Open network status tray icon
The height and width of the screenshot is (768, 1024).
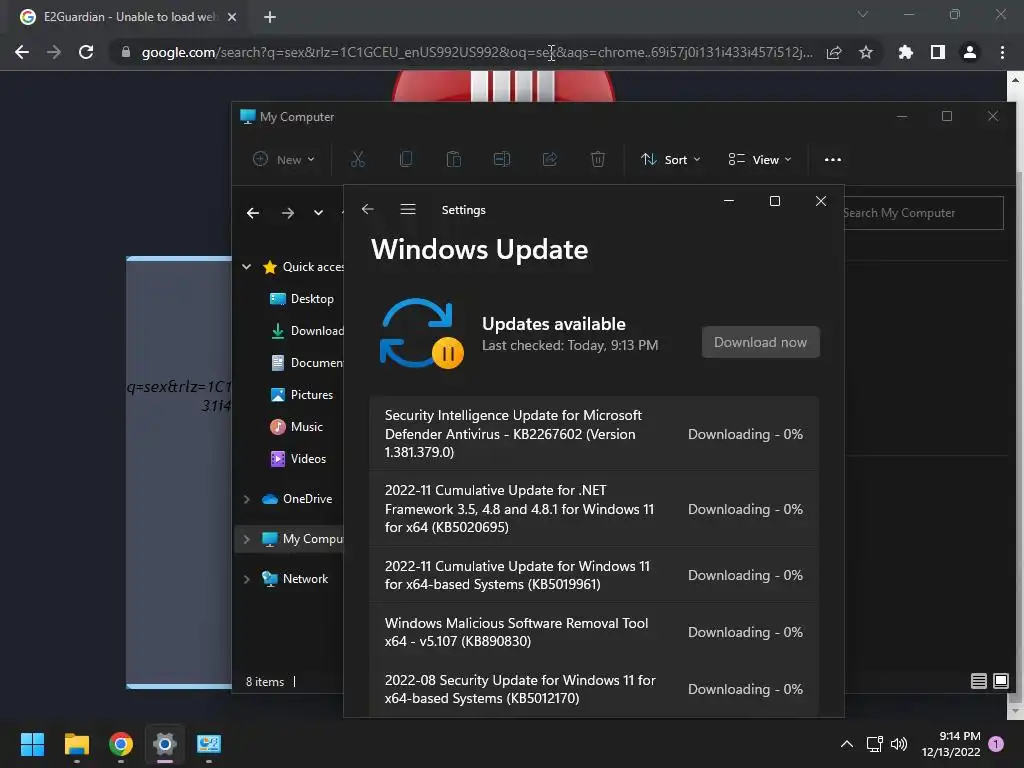click(874, 744)
